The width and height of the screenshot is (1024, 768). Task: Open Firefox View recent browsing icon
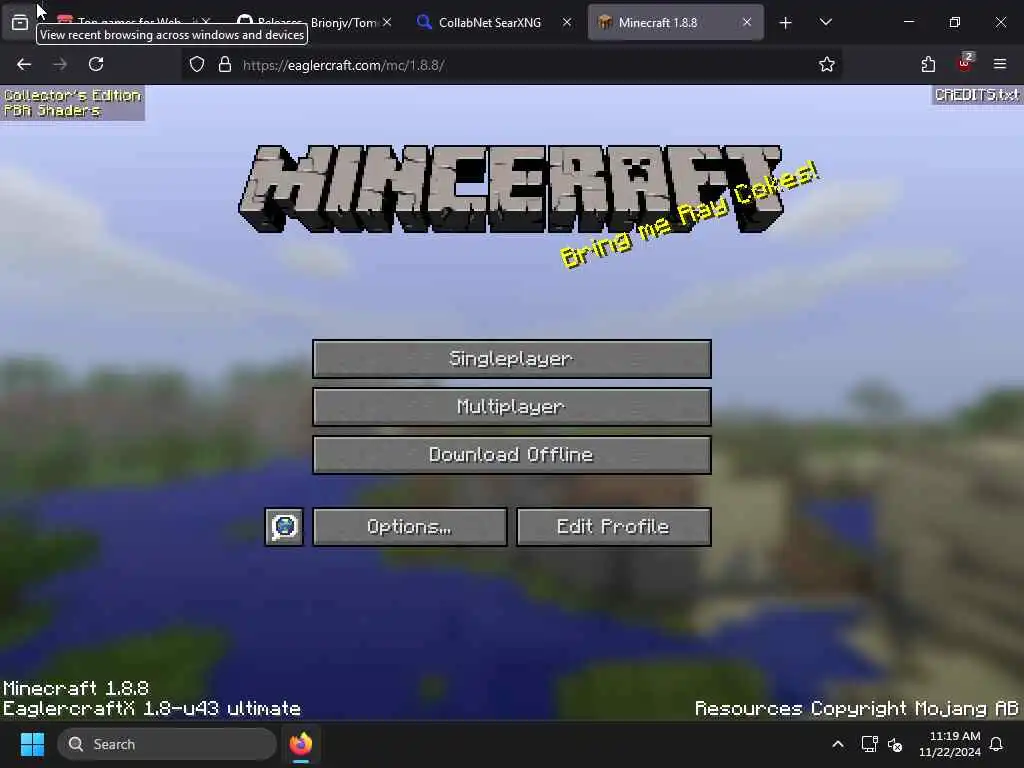tap(20, 22)
